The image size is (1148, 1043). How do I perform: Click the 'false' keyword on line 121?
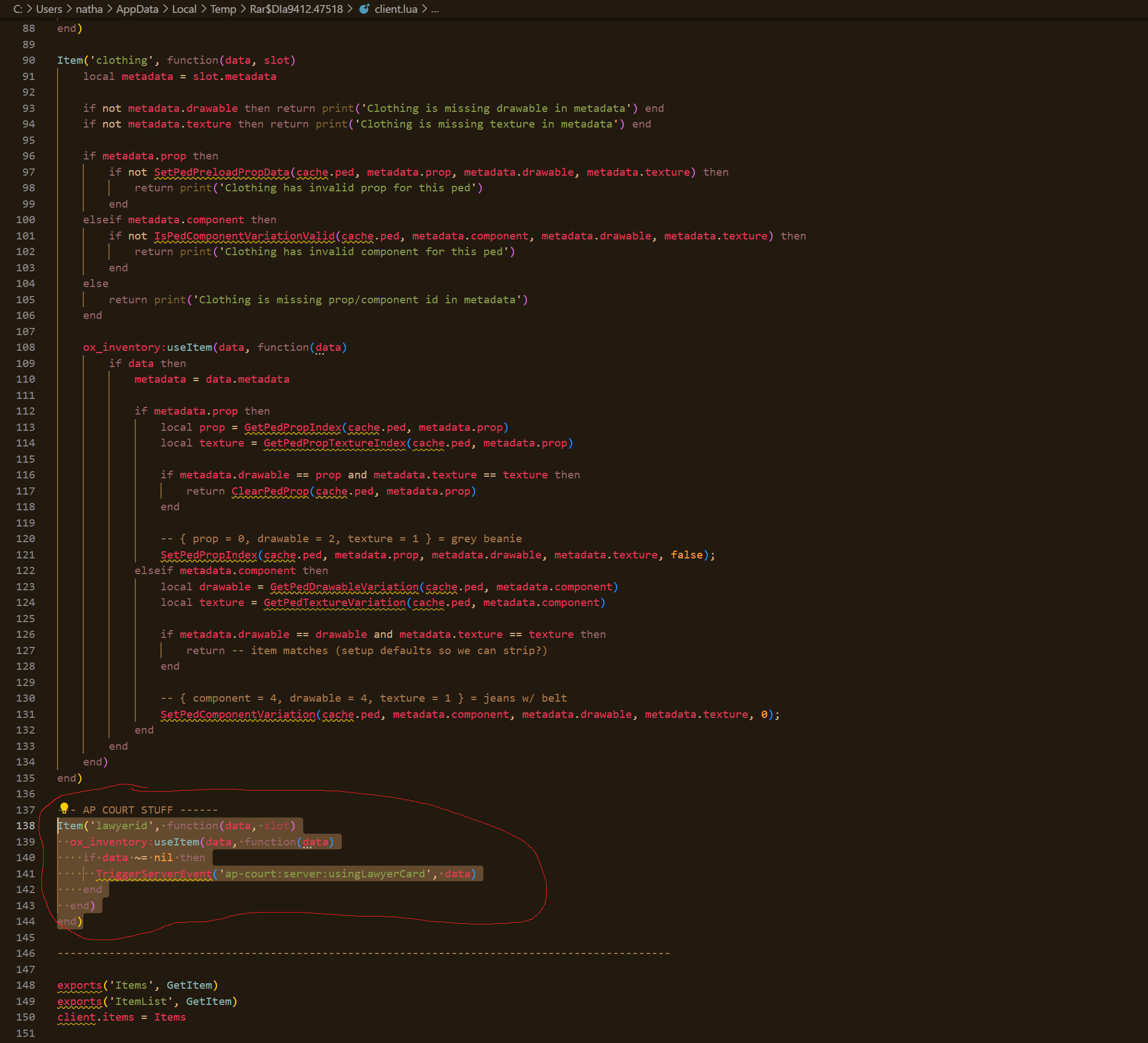point(687,555)
